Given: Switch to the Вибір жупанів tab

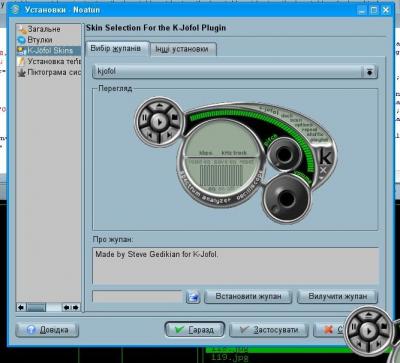Looking at the screenshot, I should [x=116, y=49].
